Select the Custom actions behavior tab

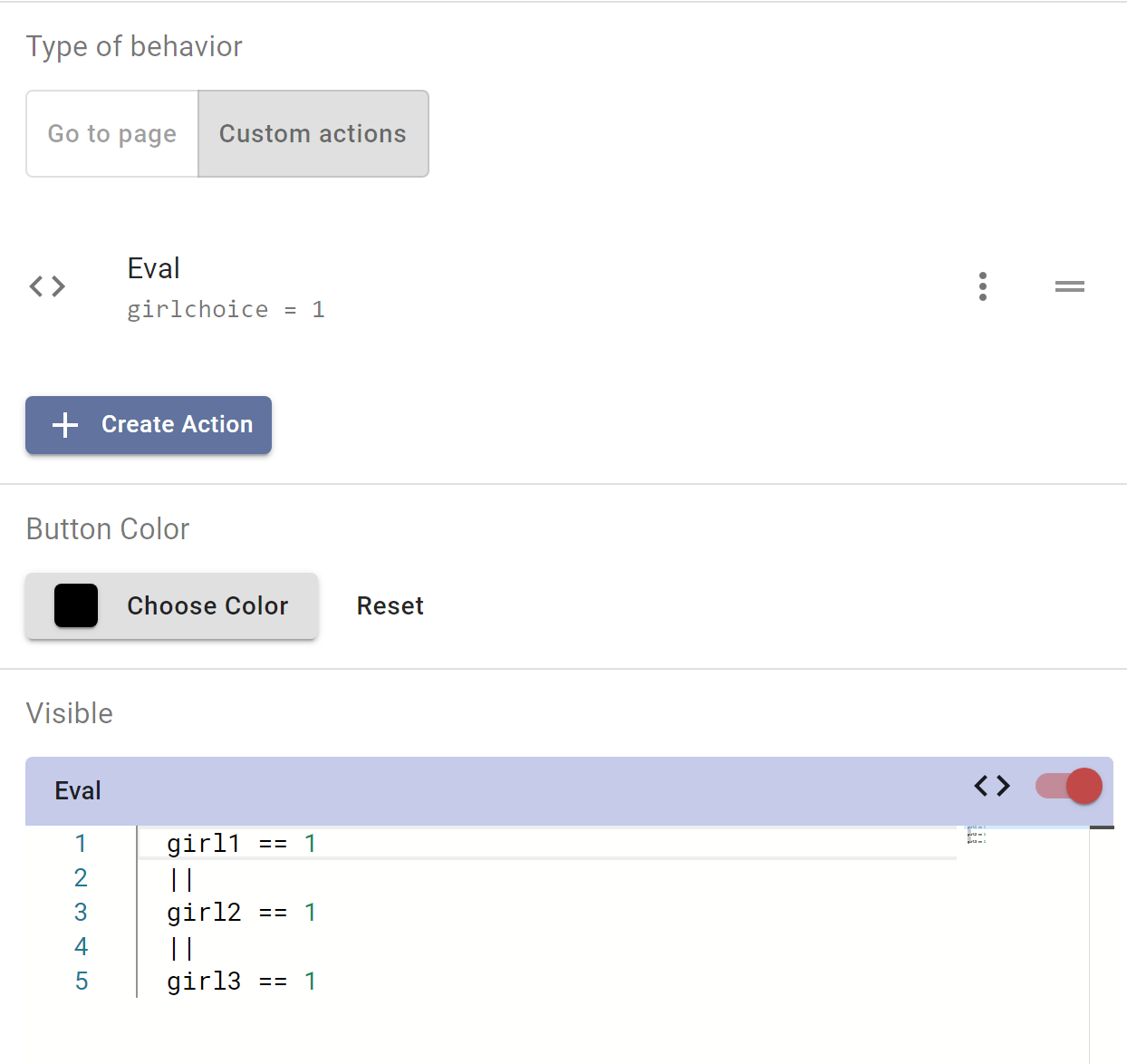(313, 133)
